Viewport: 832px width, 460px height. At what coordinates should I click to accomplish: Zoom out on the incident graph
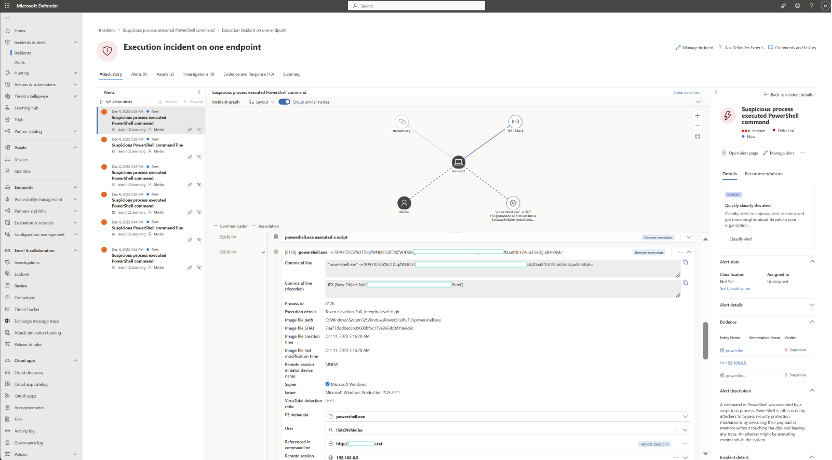697,126
